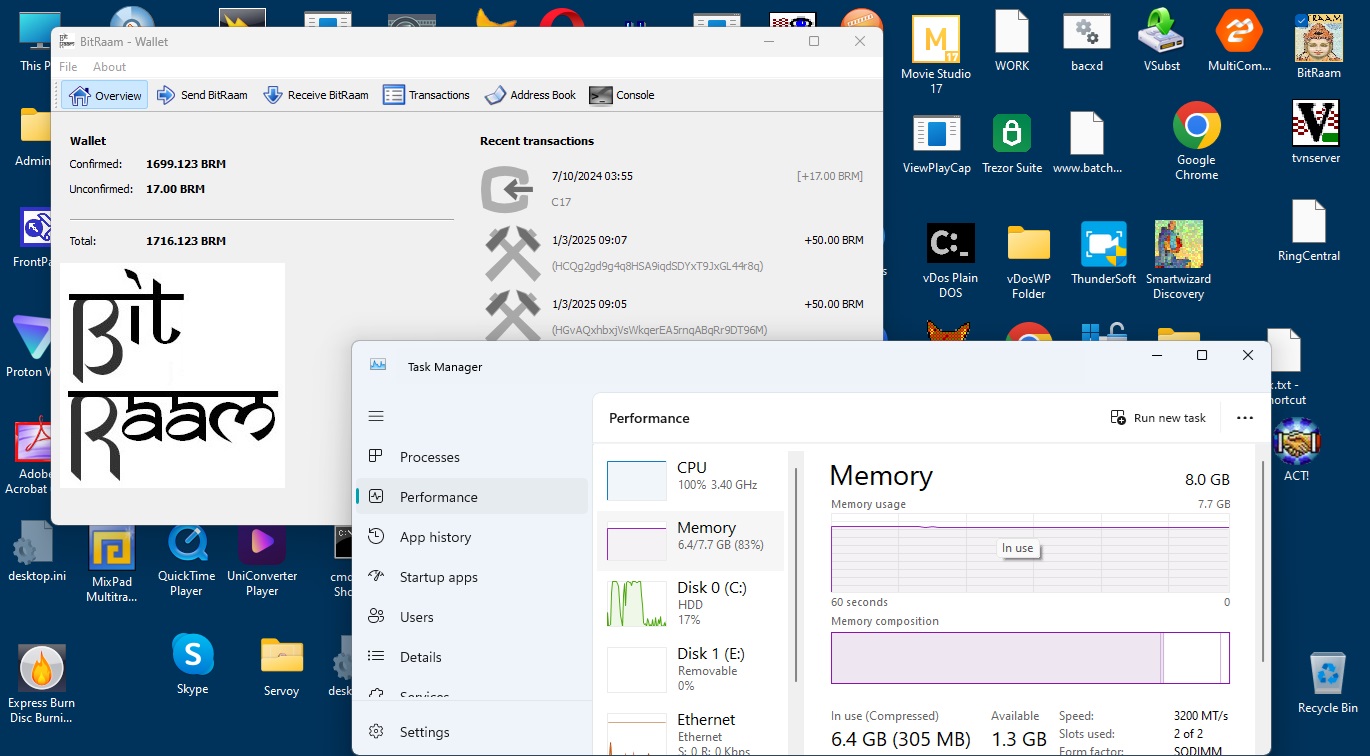1370x756 pixels.
Task: Open the File menu in BitRaam
Action: [68, 67]
